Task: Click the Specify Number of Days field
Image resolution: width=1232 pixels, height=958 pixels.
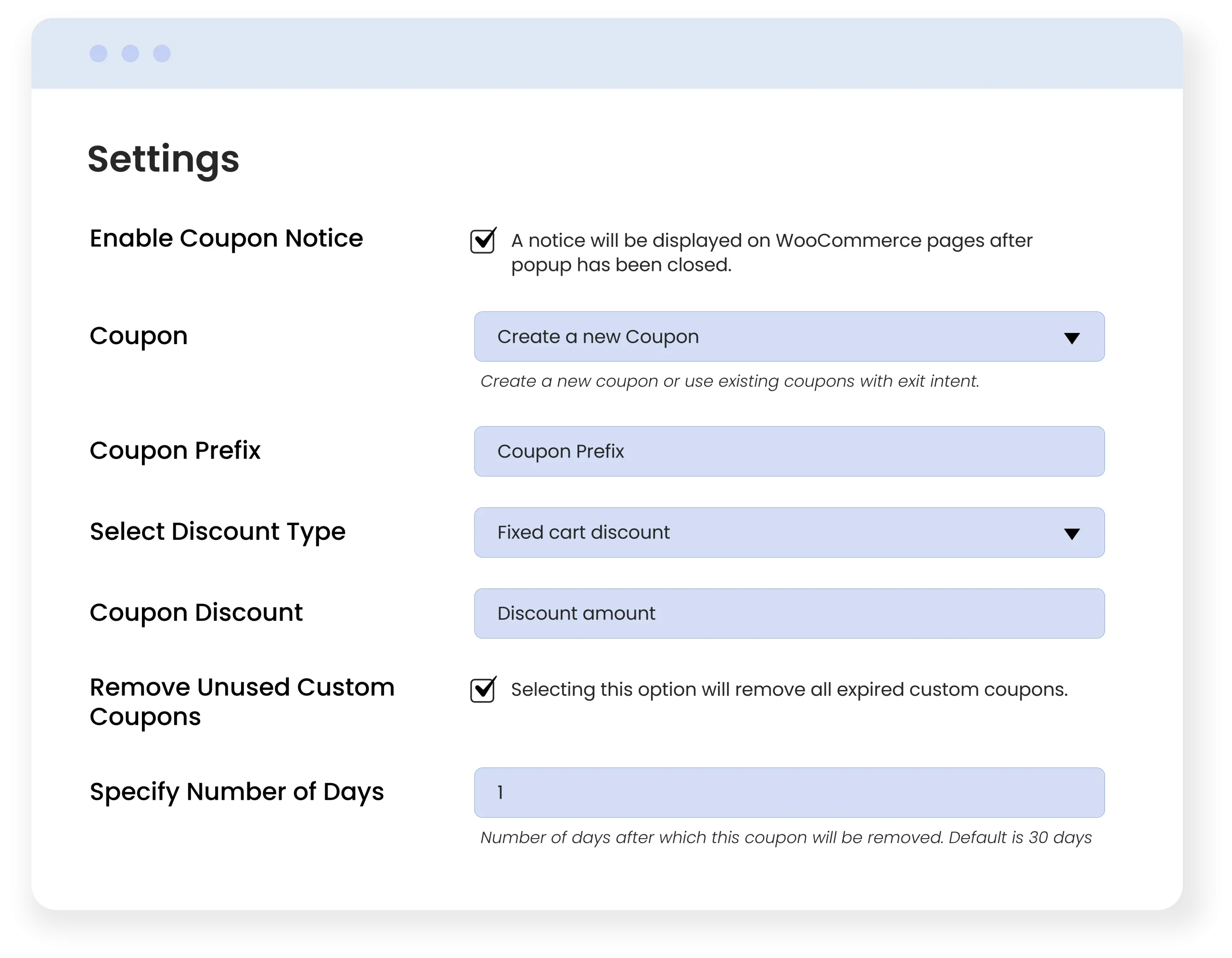Action: pos(789,792)
